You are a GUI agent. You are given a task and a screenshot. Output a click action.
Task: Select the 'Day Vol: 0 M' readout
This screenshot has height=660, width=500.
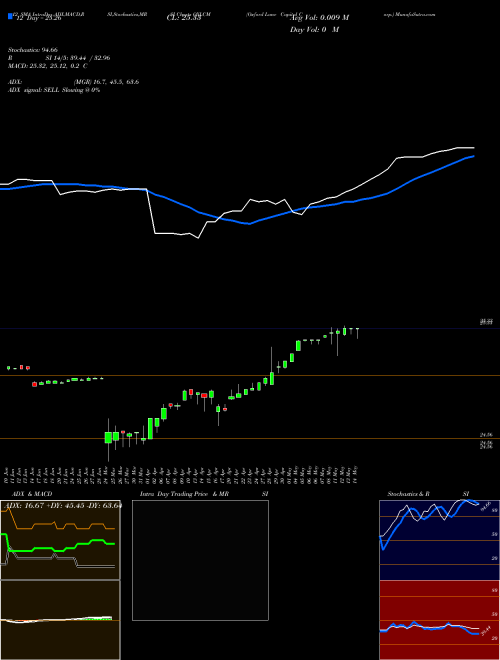314,29
